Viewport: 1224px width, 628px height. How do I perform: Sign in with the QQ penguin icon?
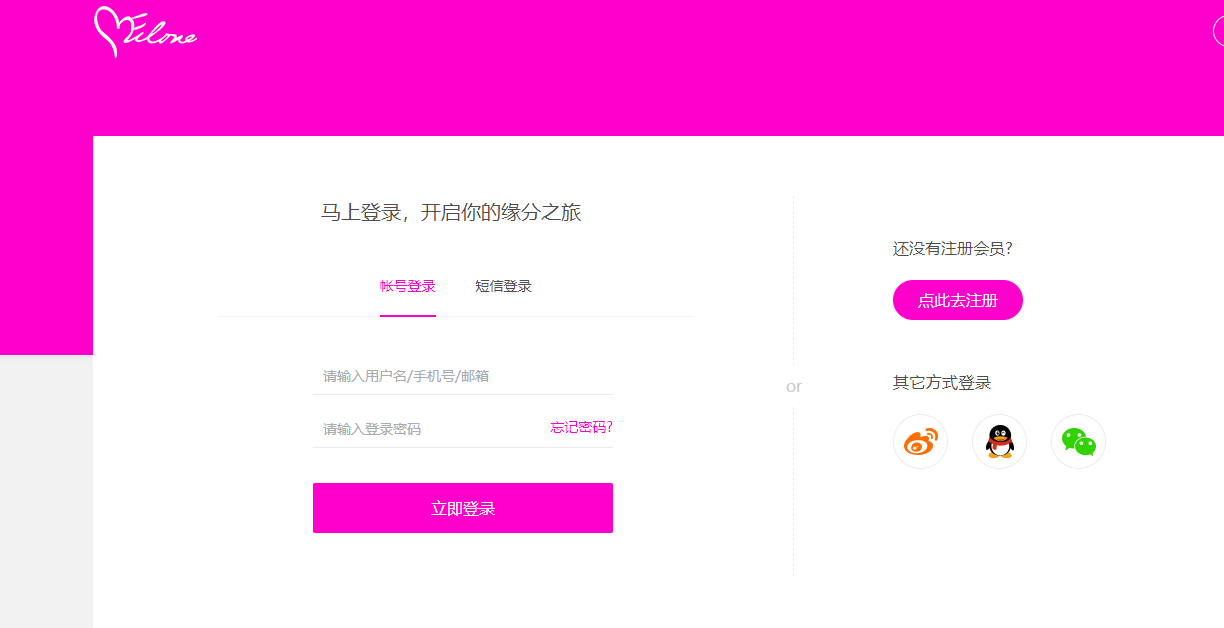pos(999,441)
